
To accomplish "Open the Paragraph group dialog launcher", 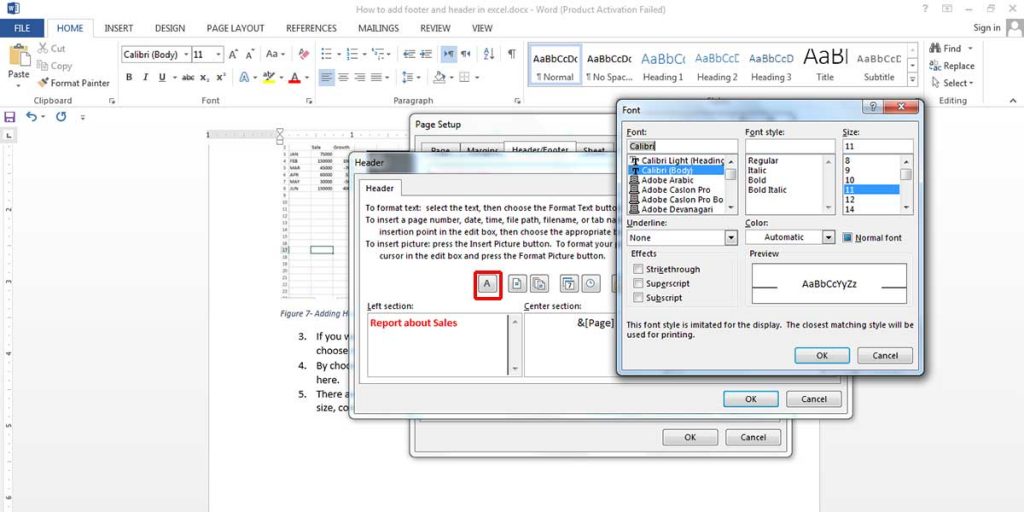I will (517, 101).
